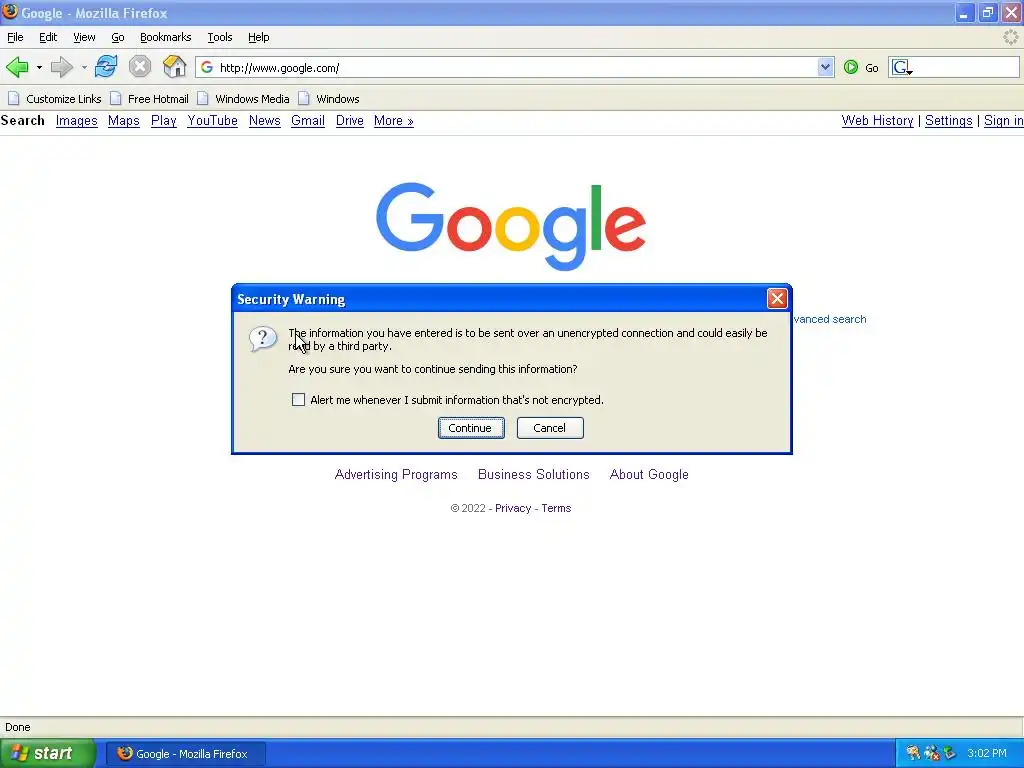The height and width of the screenshot is (768, 1024).
Task: Open the Settings link
Action: point(948,121)
